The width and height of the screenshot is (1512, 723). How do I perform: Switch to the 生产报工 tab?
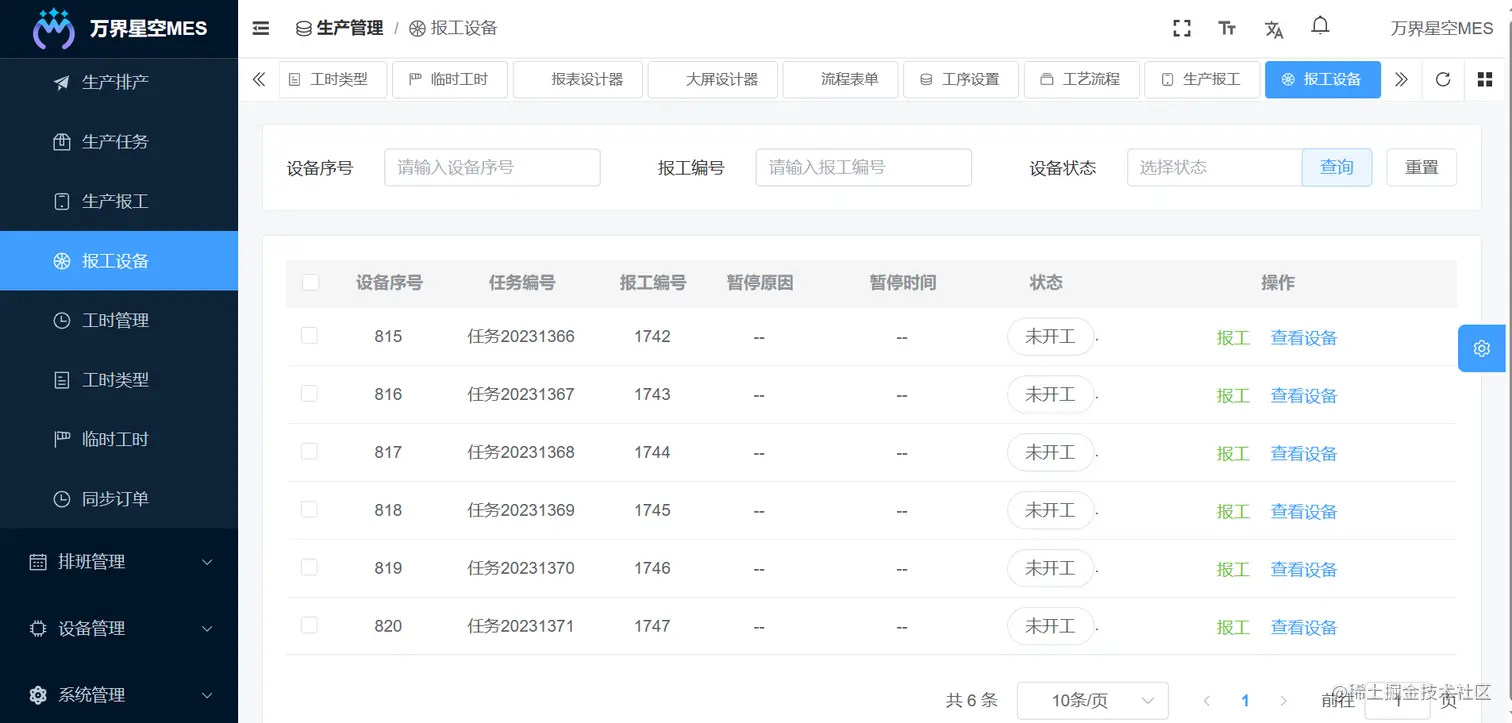tap(1202, 79)
